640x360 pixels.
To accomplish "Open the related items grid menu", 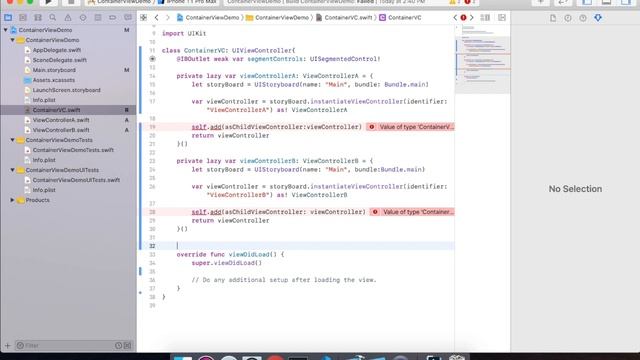I will [143, 18].
